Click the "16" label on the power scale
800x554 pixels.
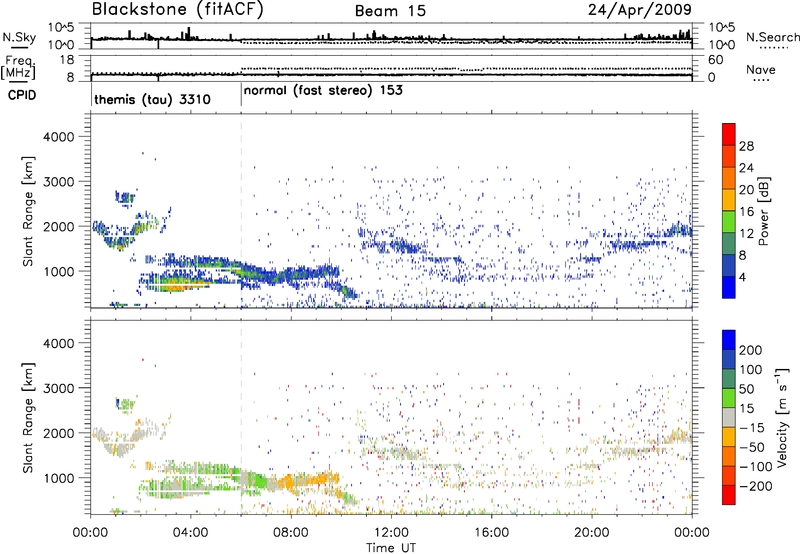[746, 212]
